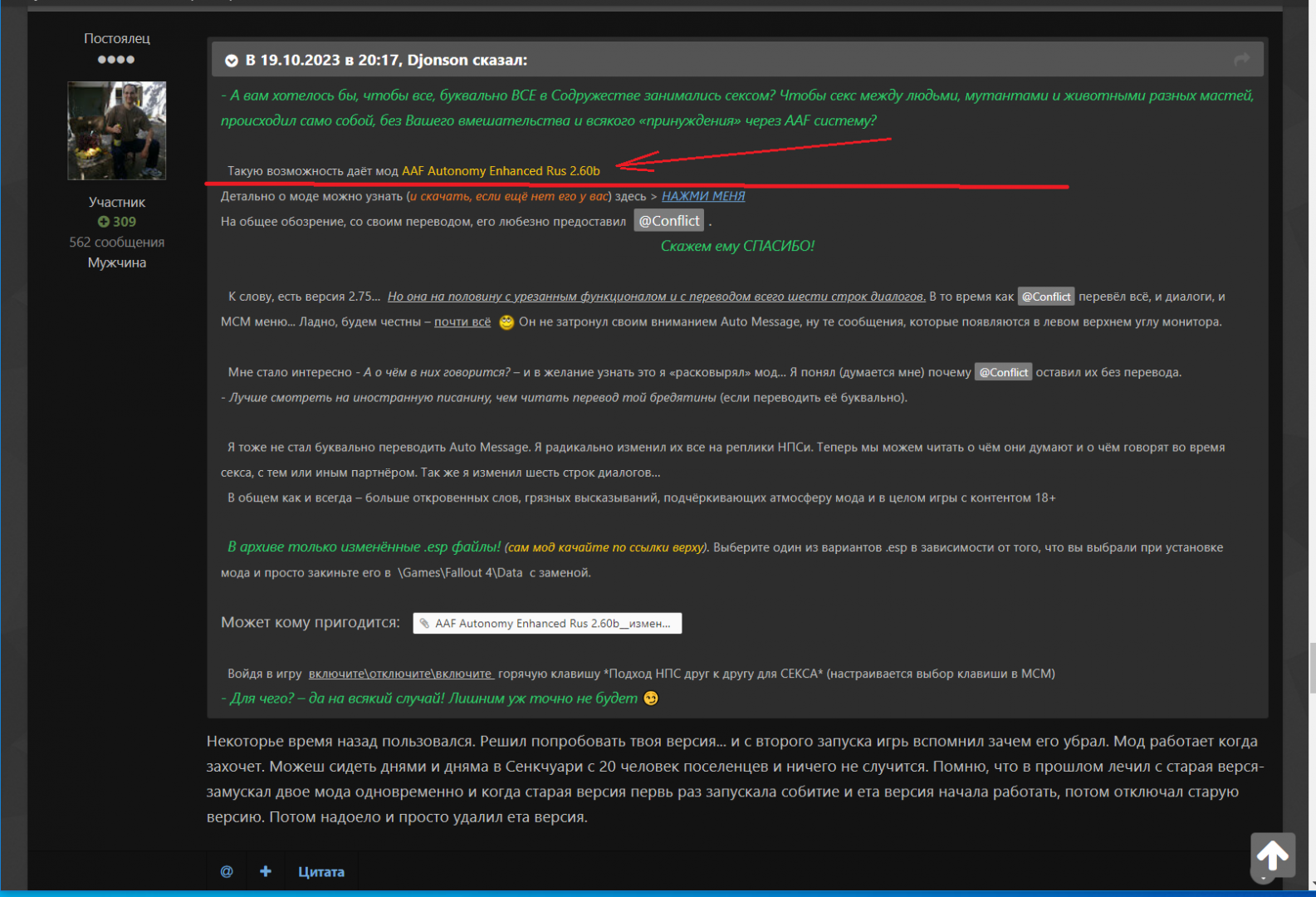Click @Conflict mention after 'почему'
This screenshot has width=1316, height=897.
click(x=1002, y=372)
